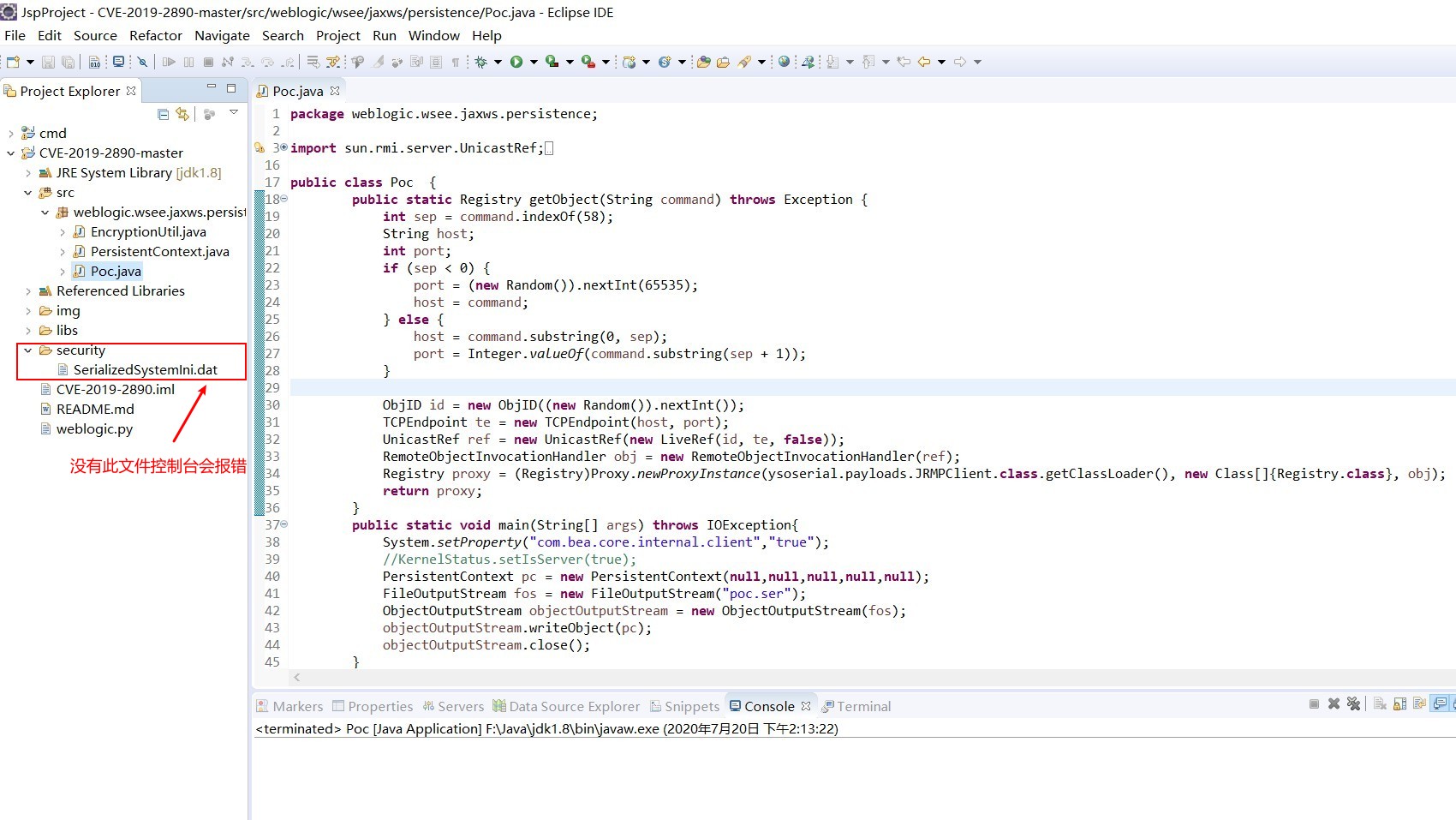
Task: Switch to Data Source Explorer tab
Action: pyautogui.click(x=566, y=706)
